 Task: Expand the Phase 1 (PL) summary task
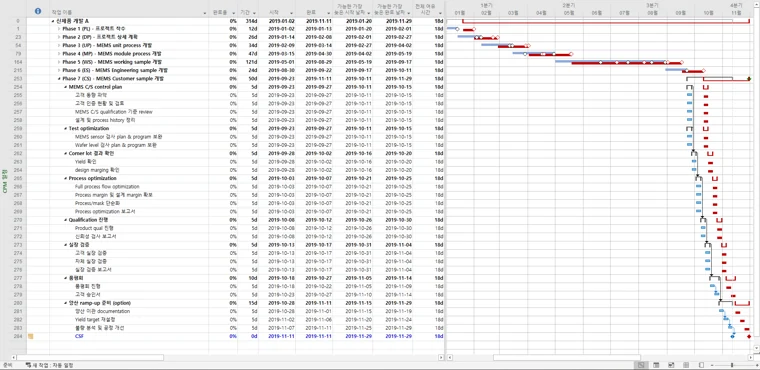pyautogui.click(x=59, y=29)
